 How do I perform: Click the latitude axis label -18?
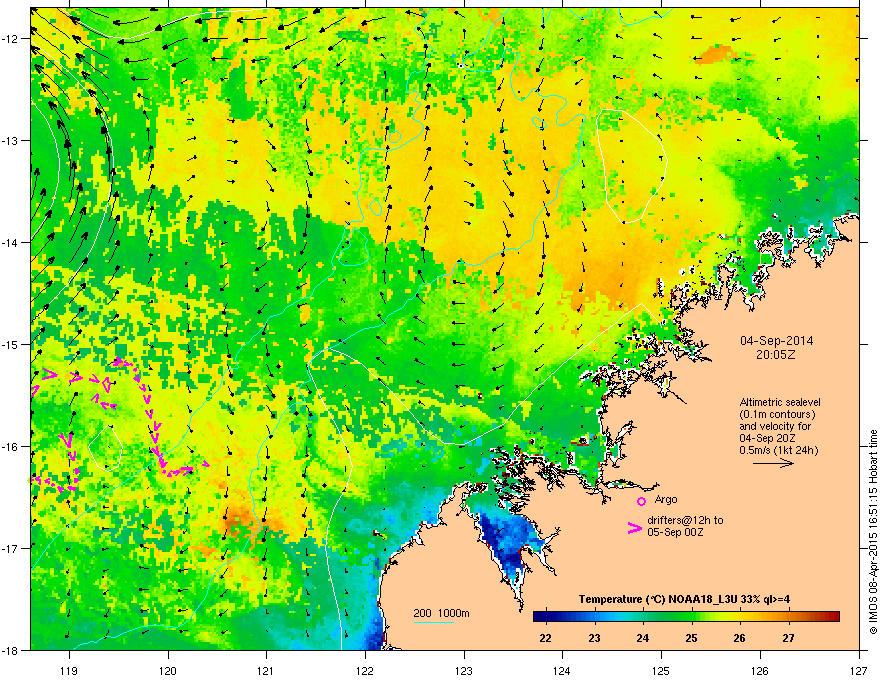11,650
